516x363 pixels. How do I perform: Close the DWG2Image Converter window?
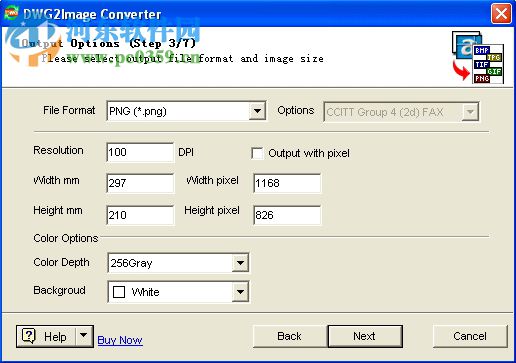[x=501, y=14]
